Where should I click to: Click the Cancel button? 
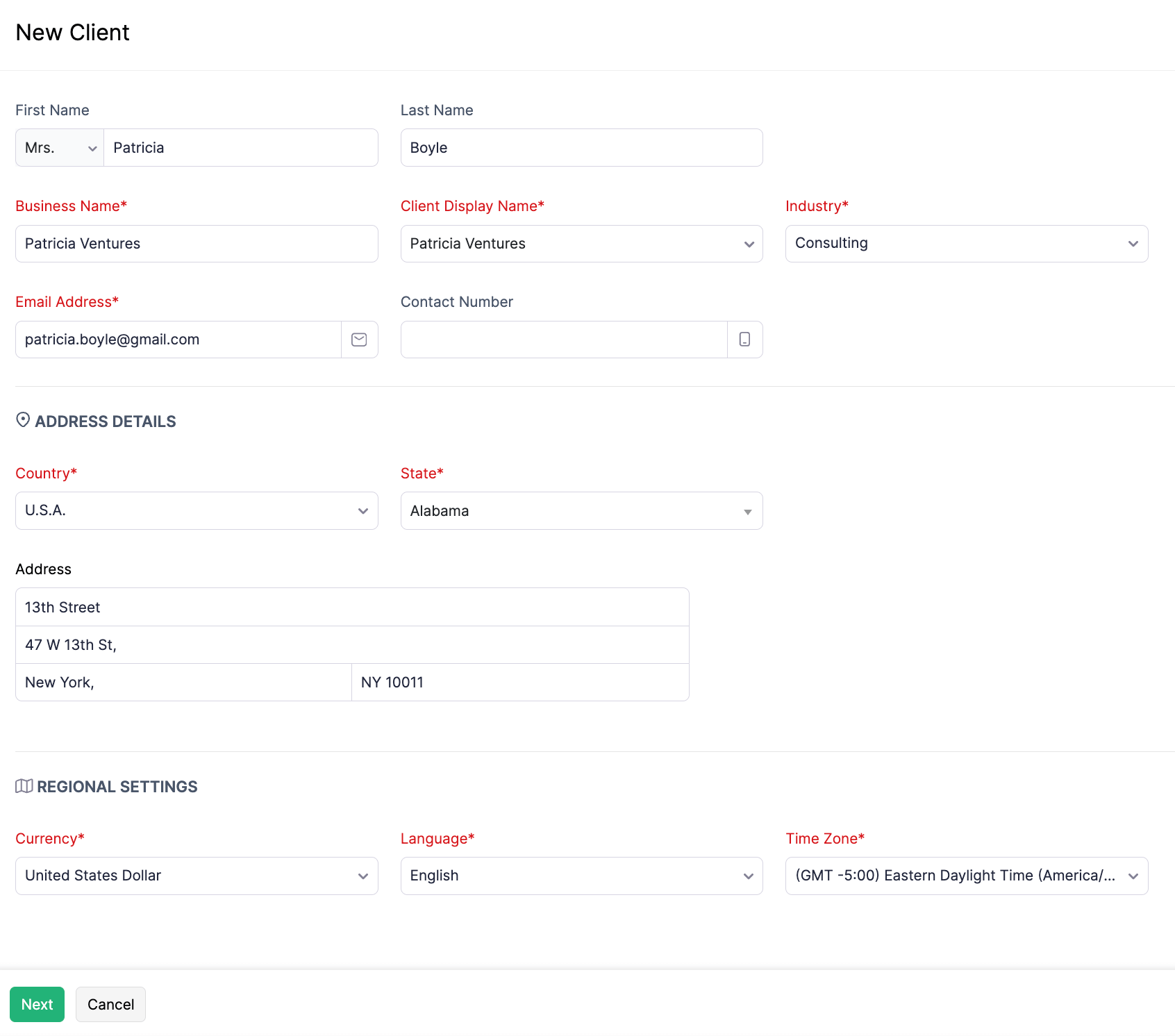110,1004
